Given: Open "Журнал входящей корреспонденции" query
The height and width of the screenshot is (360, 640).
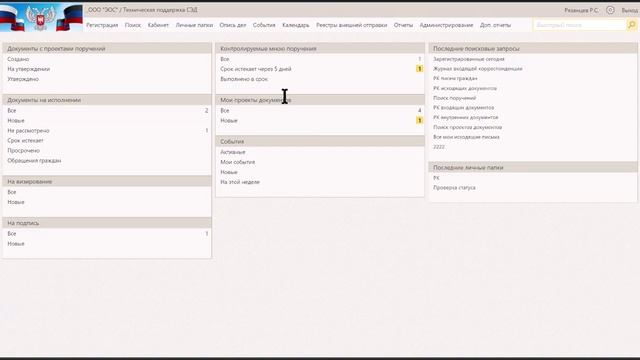Looking at the screenshot, I should point(478,69).
